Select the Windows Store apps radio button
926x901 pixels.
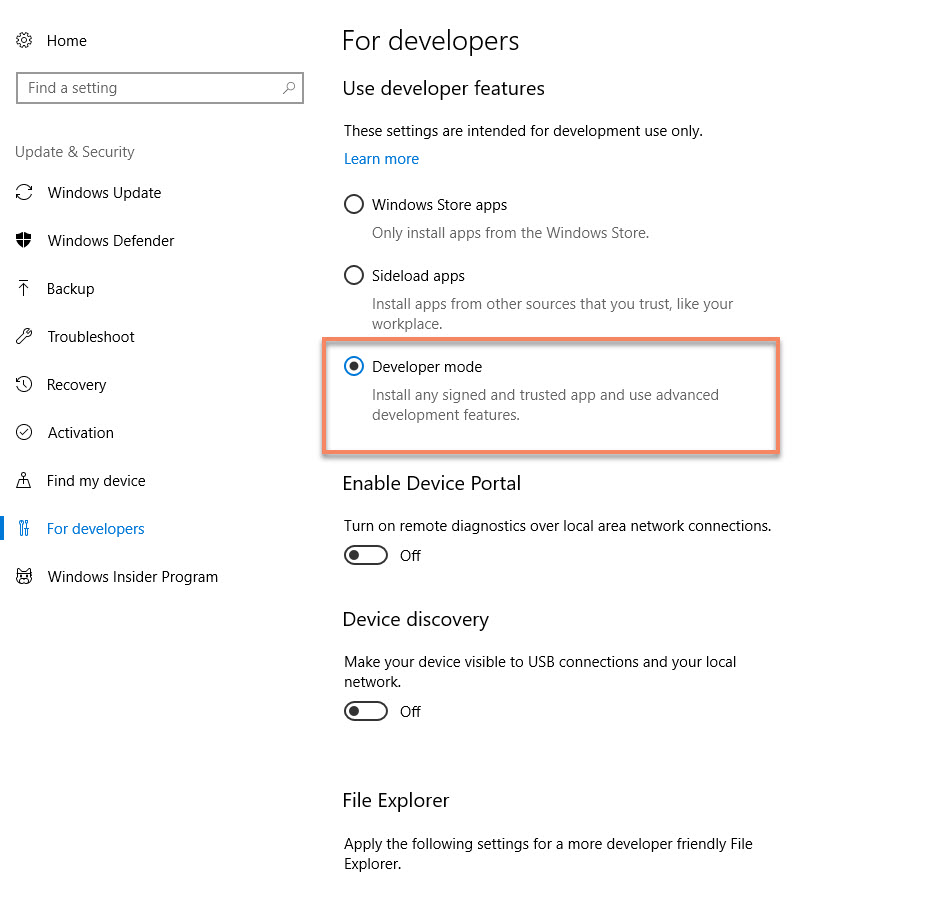pyautogui.click(x=353, y=205)
